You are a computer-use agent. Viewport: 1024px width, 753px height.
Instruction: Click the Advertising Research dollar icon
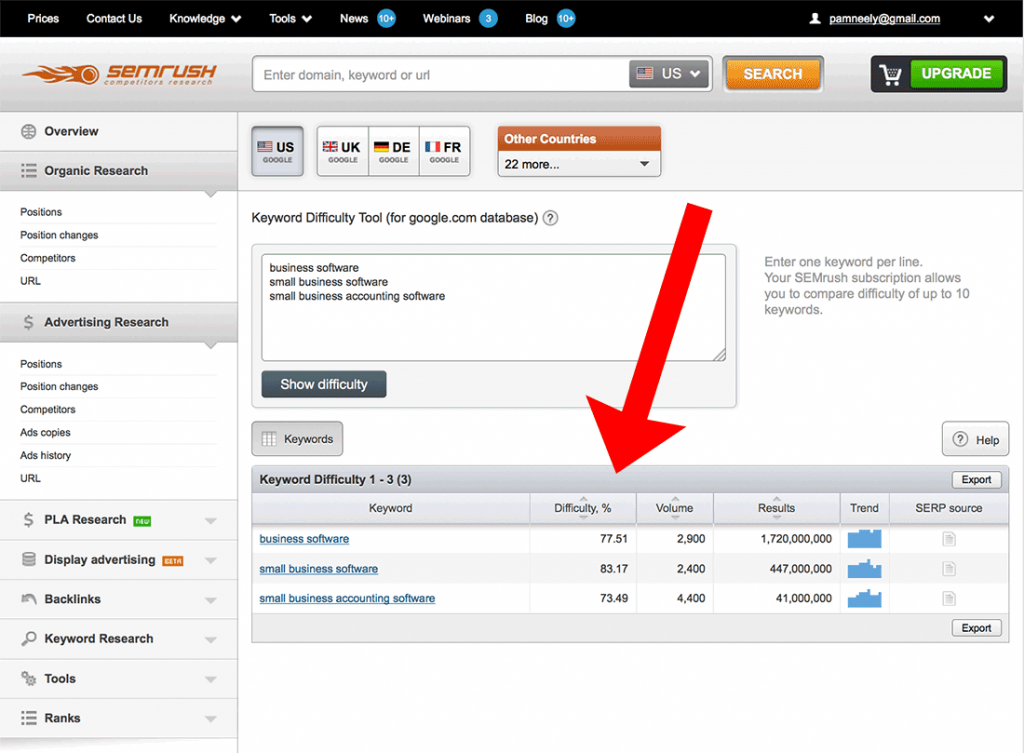28,322
